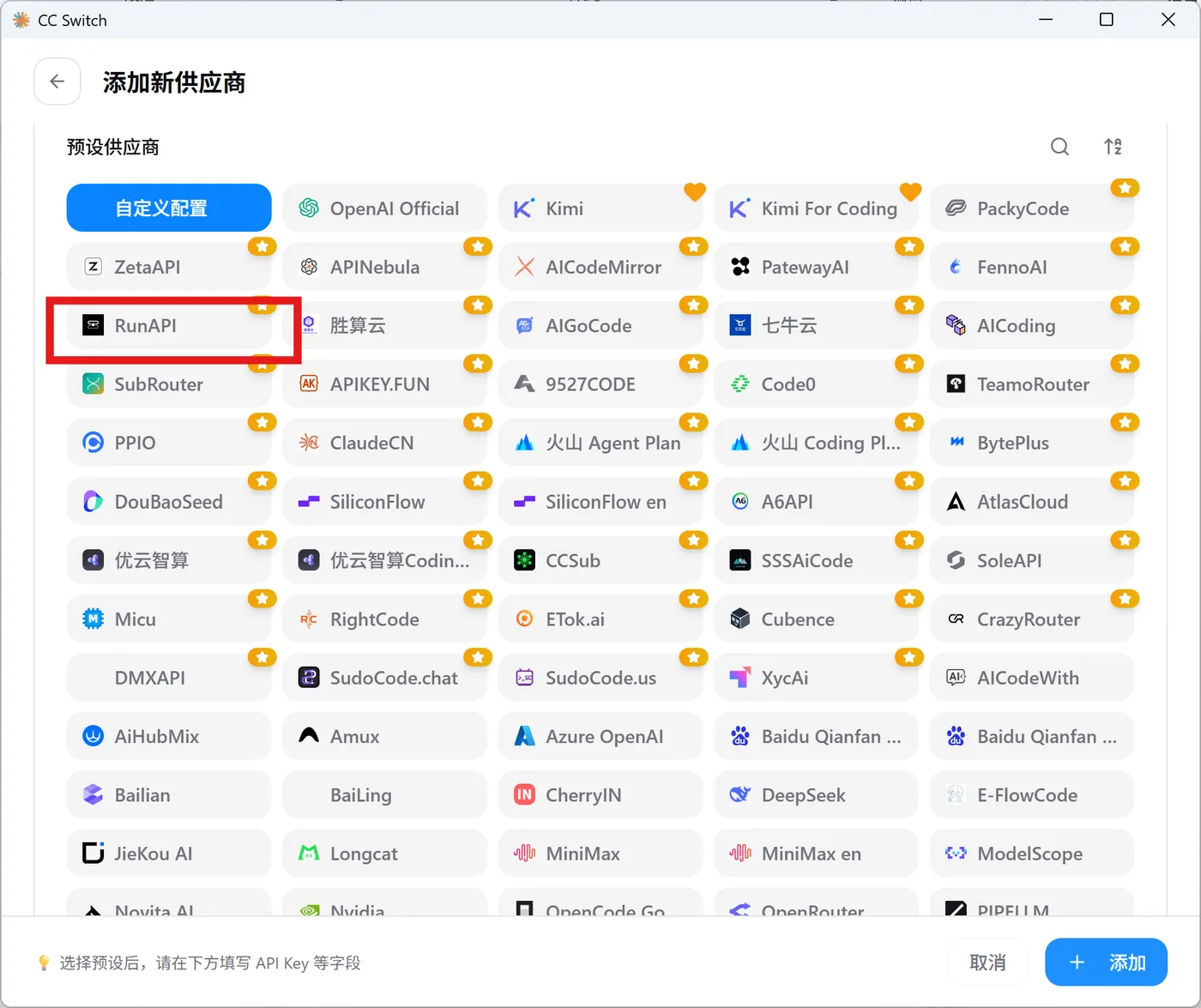Choose the SoleAPI provider

[1031, 560]
